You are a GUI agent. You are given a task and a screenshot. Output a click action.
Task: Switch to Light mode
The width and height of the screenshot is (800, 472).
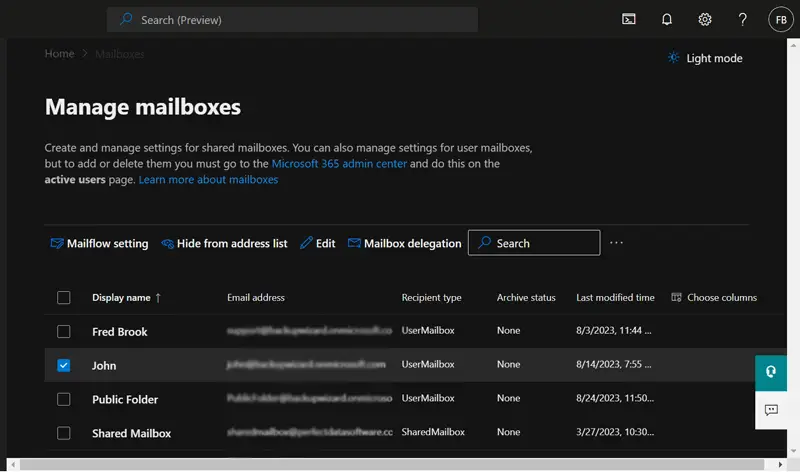point(705,58)
